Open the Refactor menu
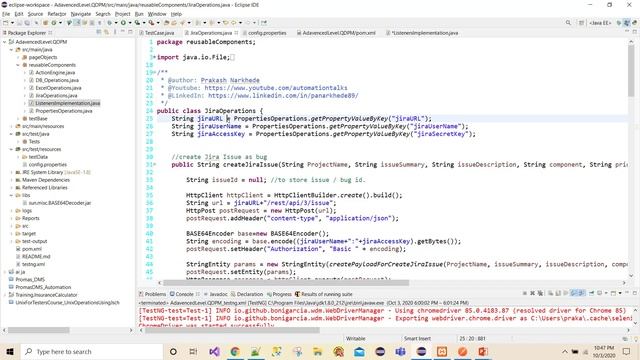The image size is (640, 360). click(x=57, y=14)
